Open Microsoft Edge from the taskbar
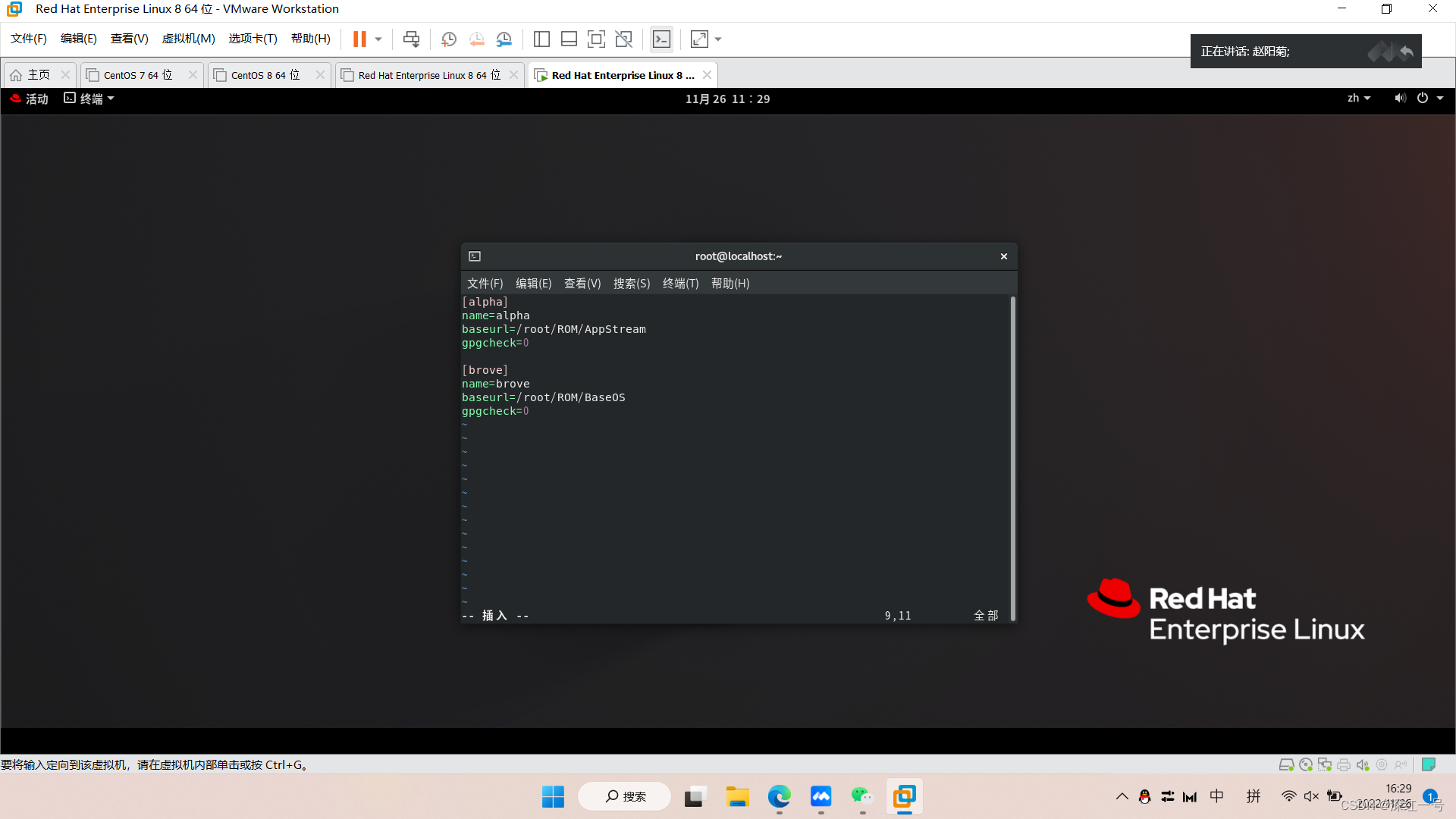Screen dimensions: 1456x819 coord(779,796)
